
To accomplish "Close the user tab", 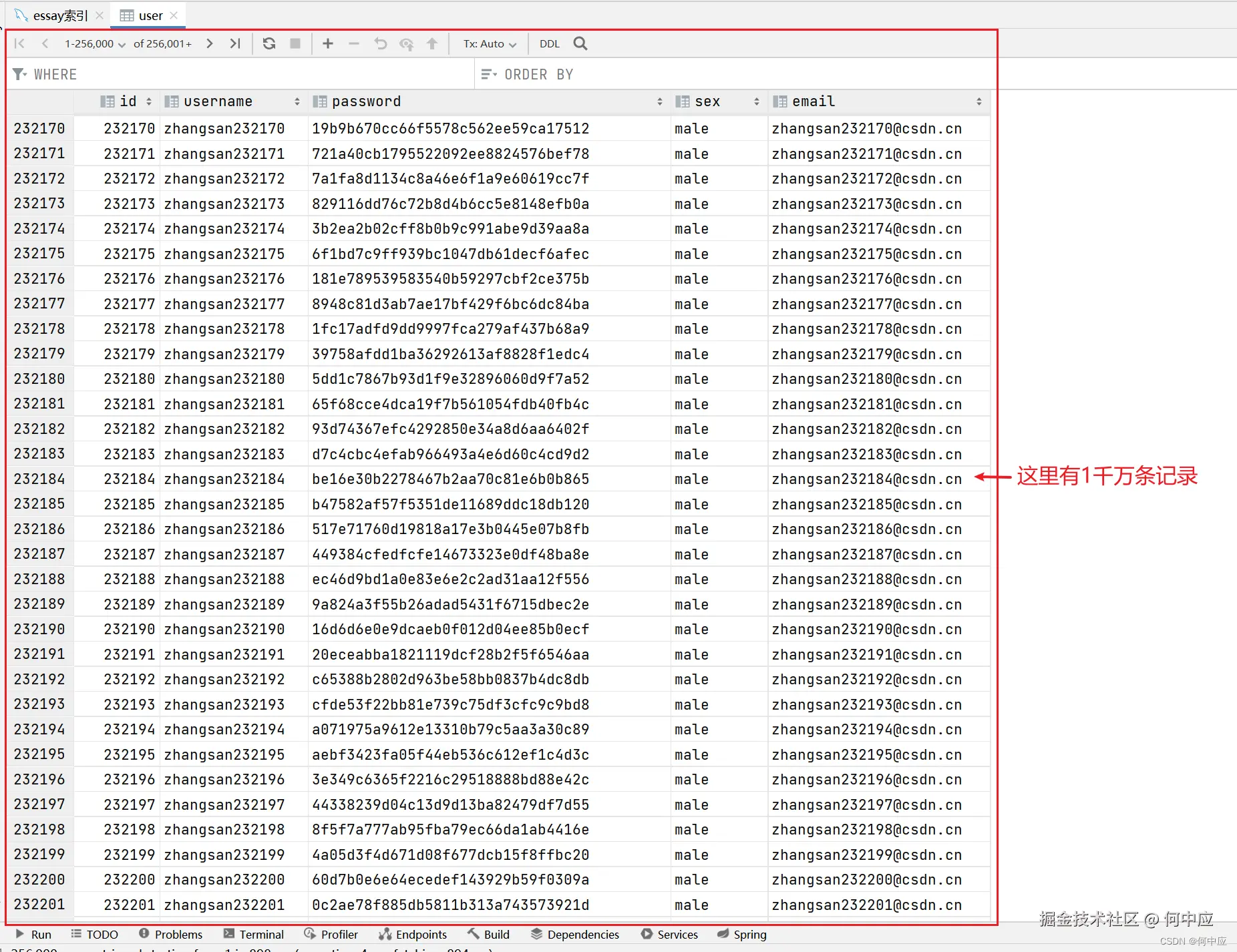I will (x=174, y=15).
